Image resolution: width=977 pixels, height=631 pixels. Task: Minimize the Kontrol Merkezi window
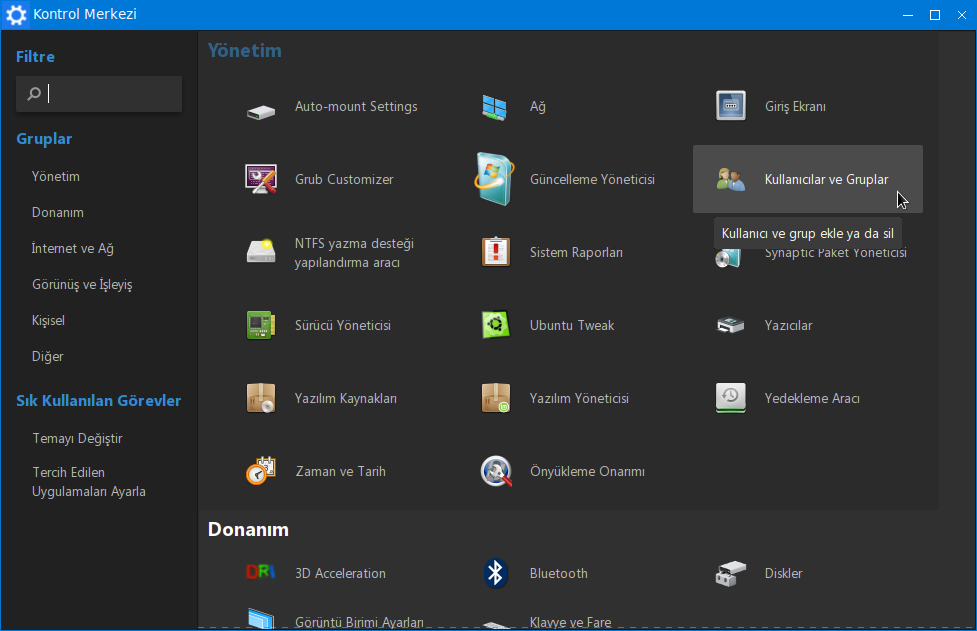[x=908, y=15]
